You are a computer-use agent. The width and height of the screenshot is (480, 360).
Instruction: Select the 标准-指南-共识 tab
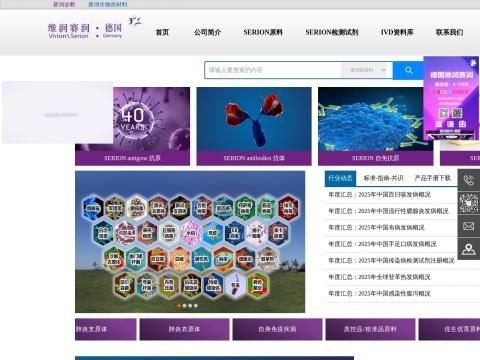(383, 178)
